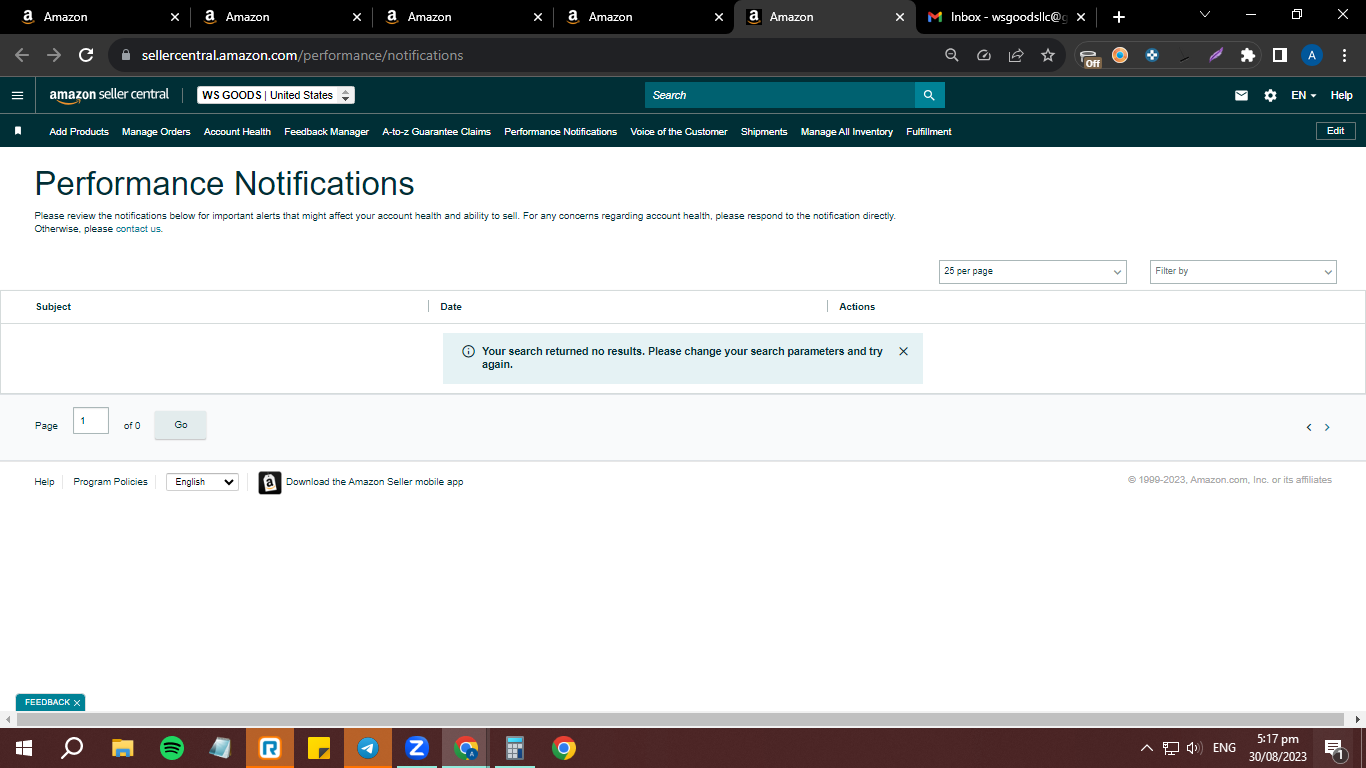Click the Search input field

[x=780, y=95]
